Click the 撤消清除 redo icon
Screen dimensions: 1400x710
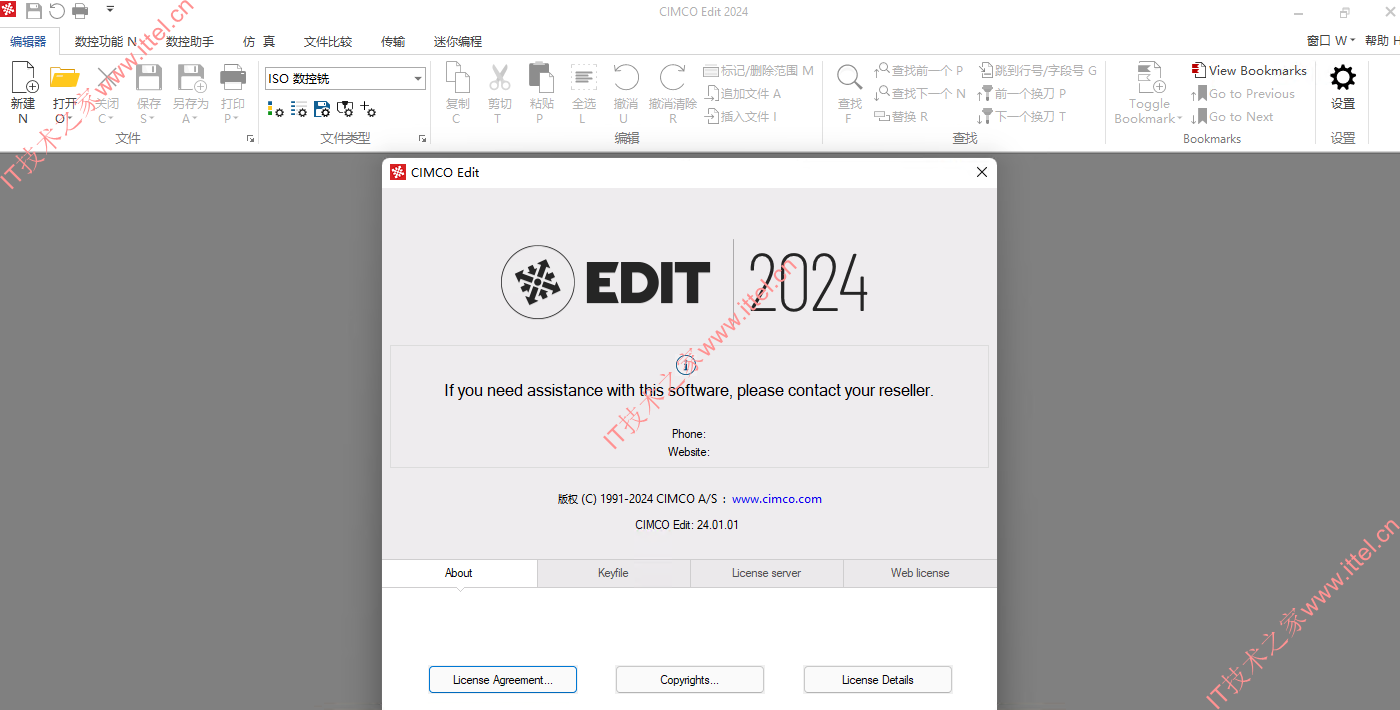pyautogui.click(x=673, y=78)
